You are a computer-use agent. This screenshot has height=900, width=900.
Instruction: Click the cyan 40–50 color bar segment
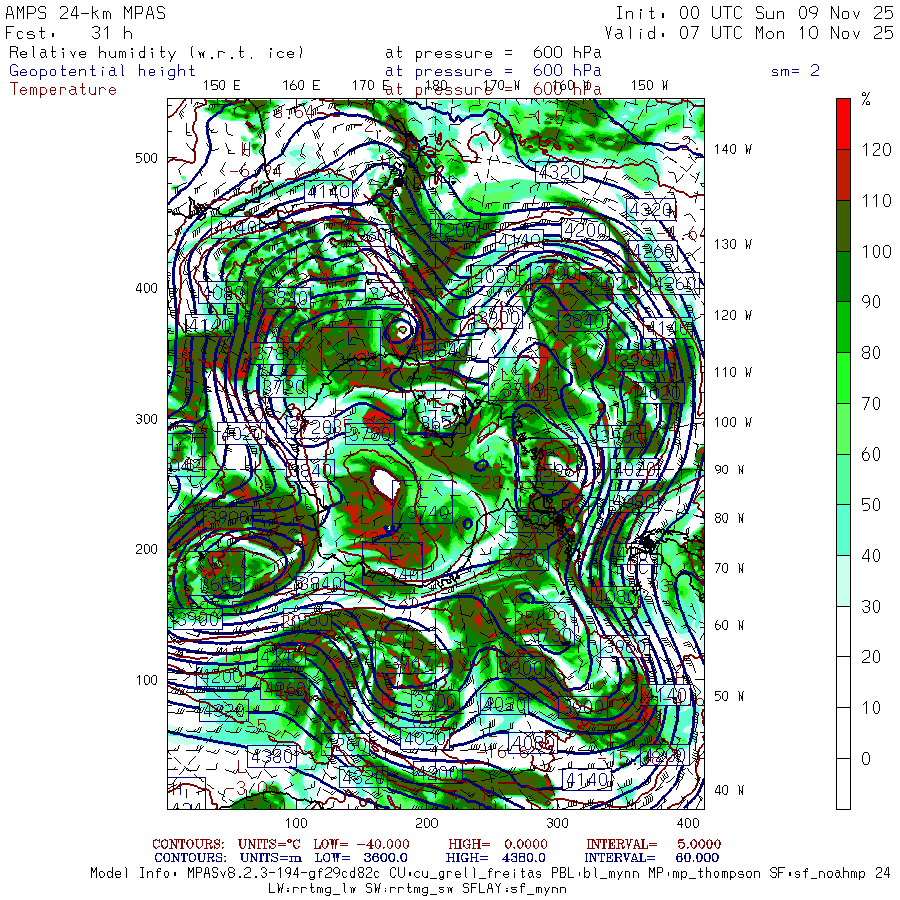[843, 530]
